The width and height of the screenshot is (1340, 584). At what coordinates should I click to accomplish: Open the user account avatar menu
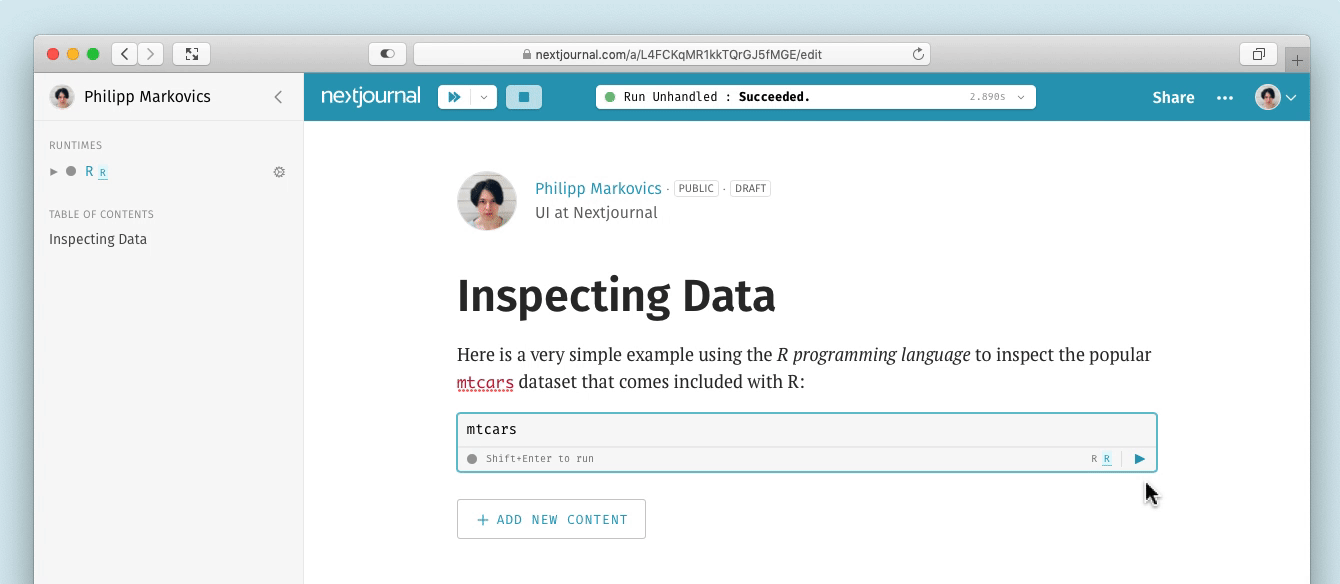(1276, 97)
